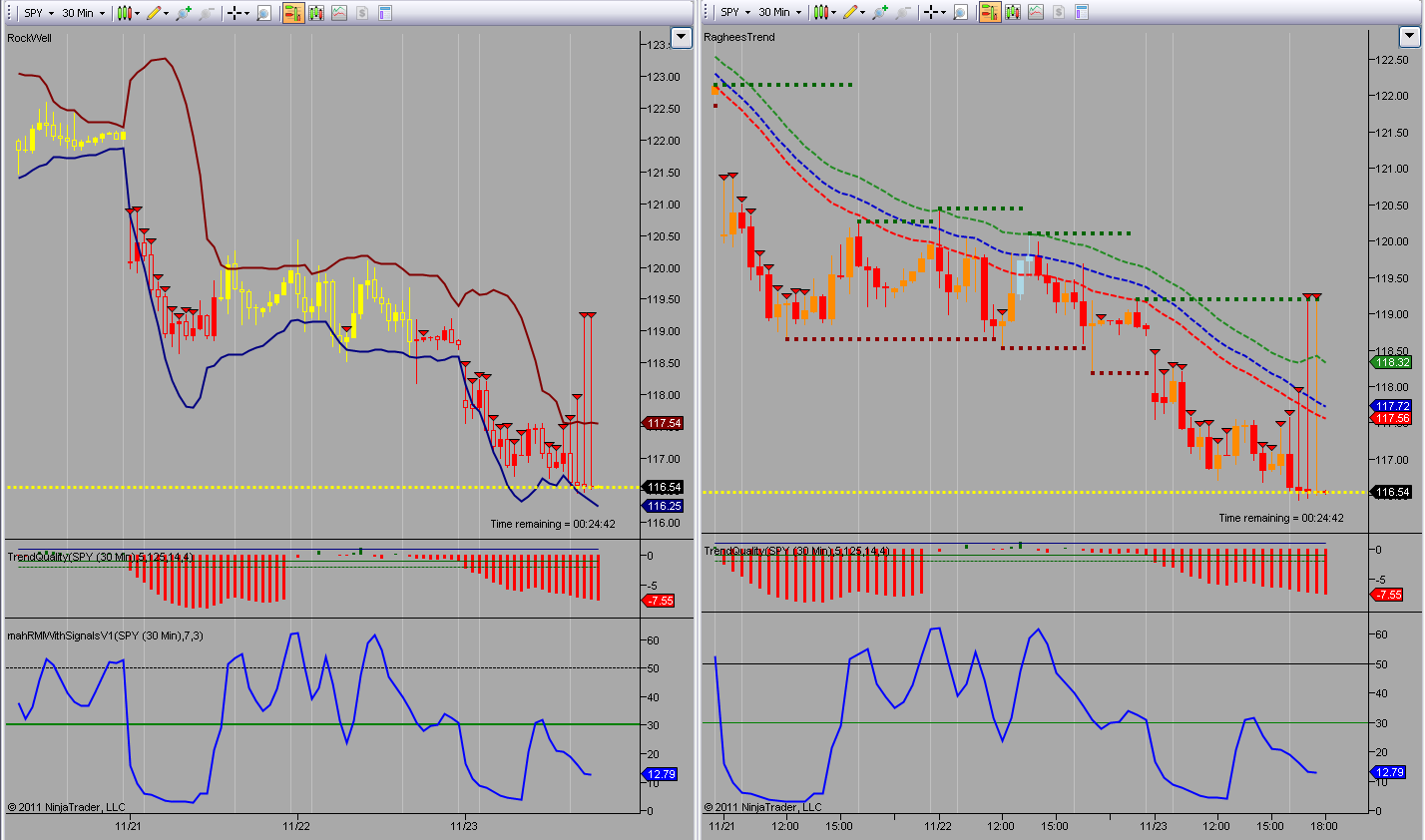Open chart style menu in RockWell chart toolbar

[x=127, y=13]
